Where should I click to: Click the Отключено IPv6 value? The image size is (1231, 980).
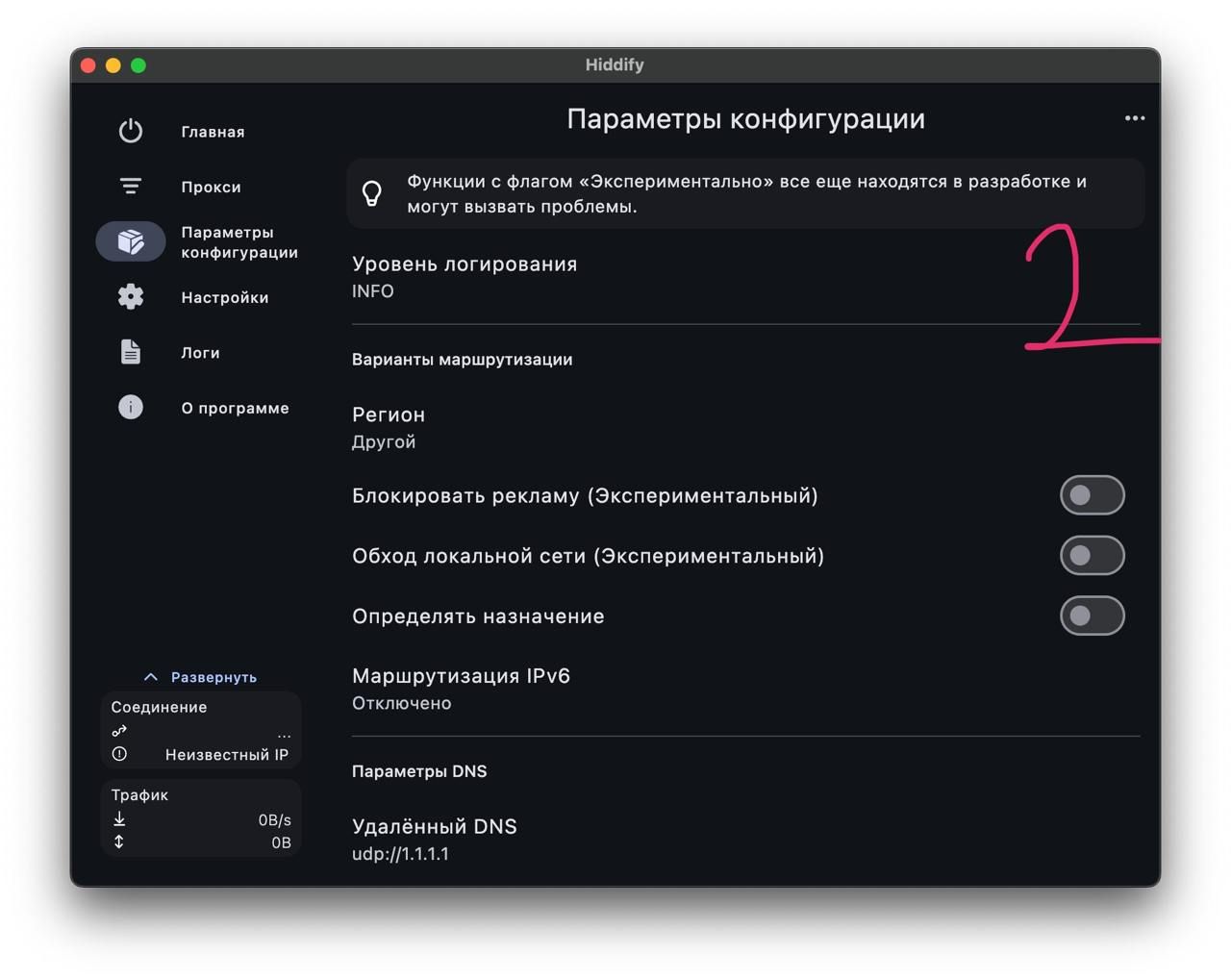[x=402, y=703]
